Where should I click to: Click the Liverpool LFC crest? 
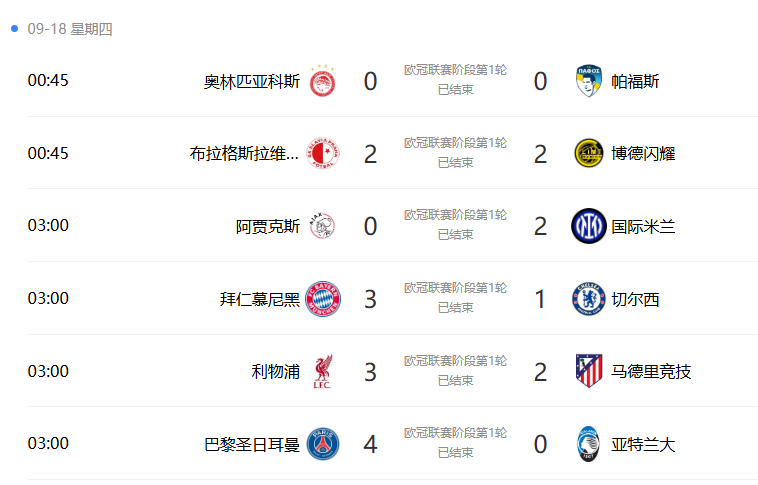(323, 371)
